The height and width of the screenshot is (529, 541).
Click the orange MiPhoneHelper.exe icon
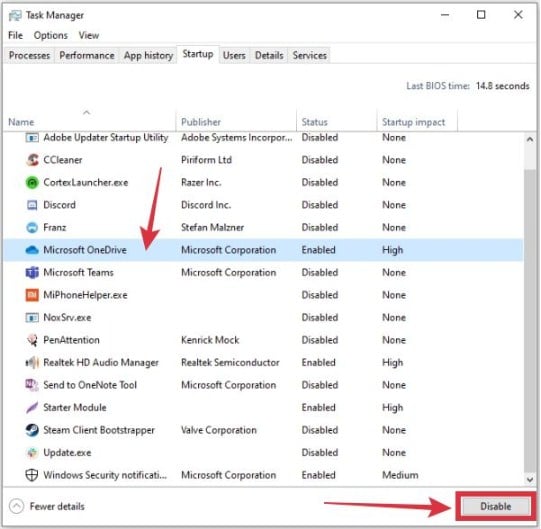click(x=32, y=295)
